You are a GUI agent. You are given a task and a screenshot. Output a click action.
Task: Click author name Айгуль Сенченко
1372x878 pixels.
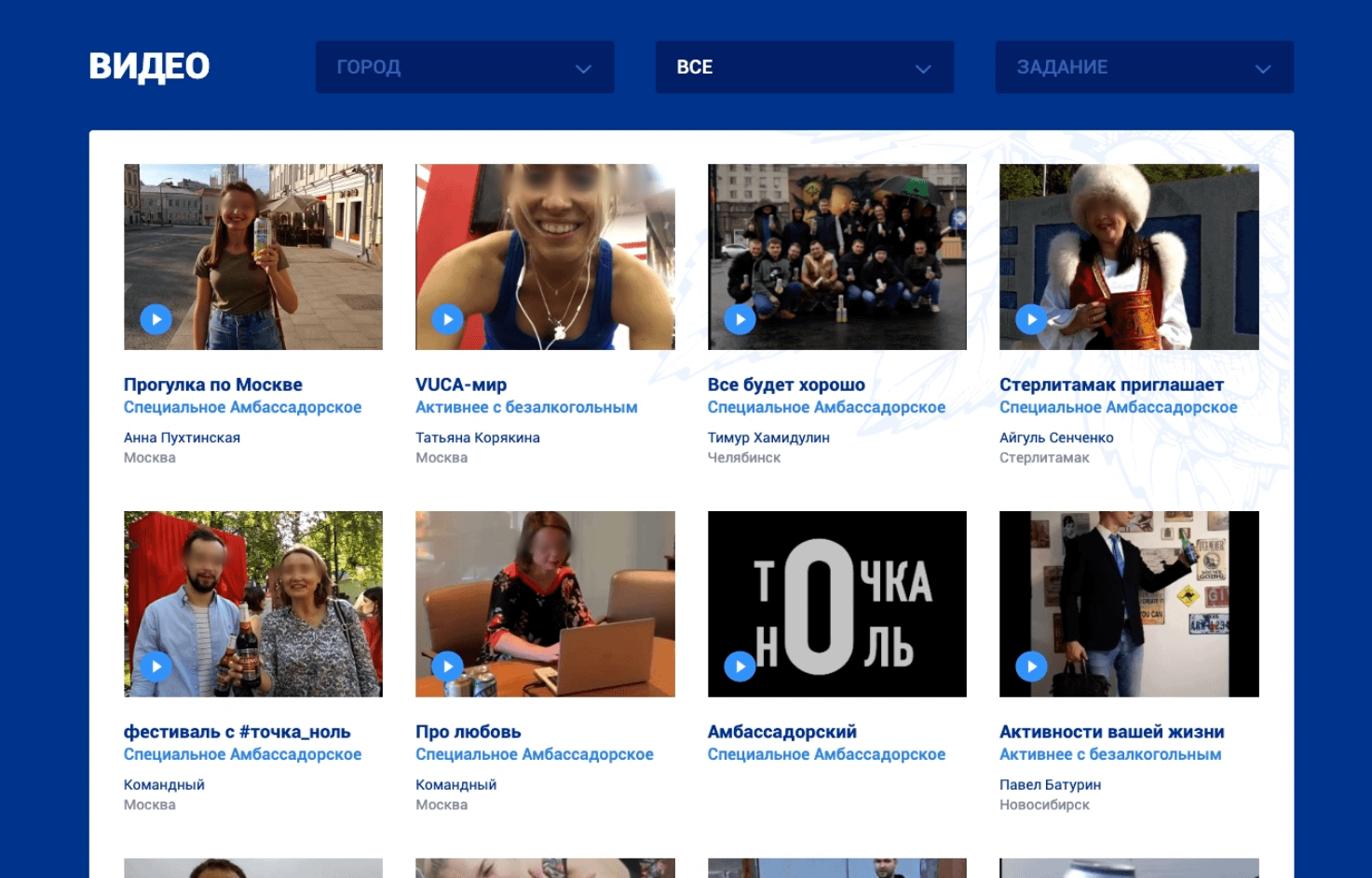[x=1056, y=438]
